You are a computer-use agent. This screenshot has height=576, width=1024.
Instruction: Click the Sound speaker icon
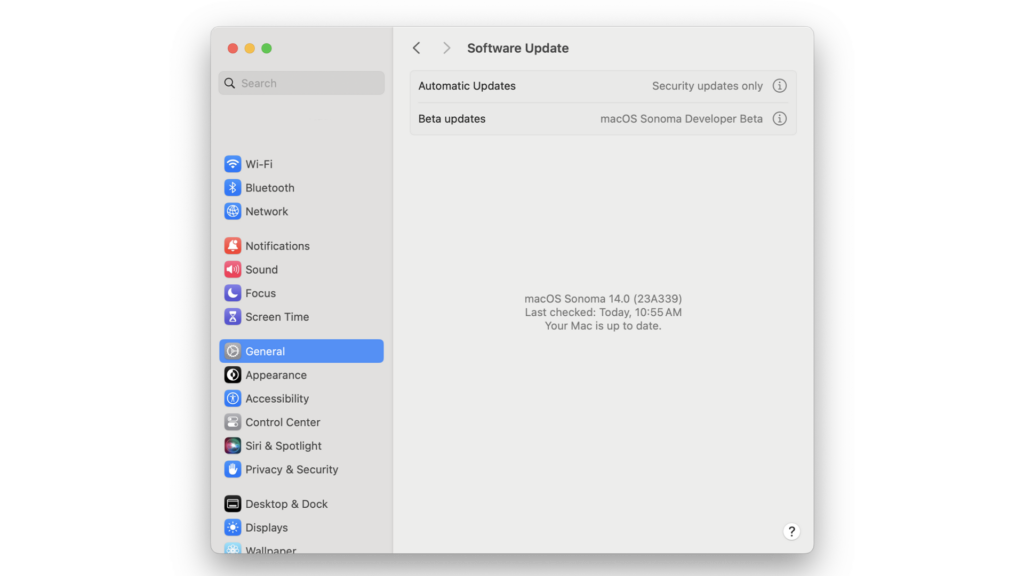pos(232,269)
